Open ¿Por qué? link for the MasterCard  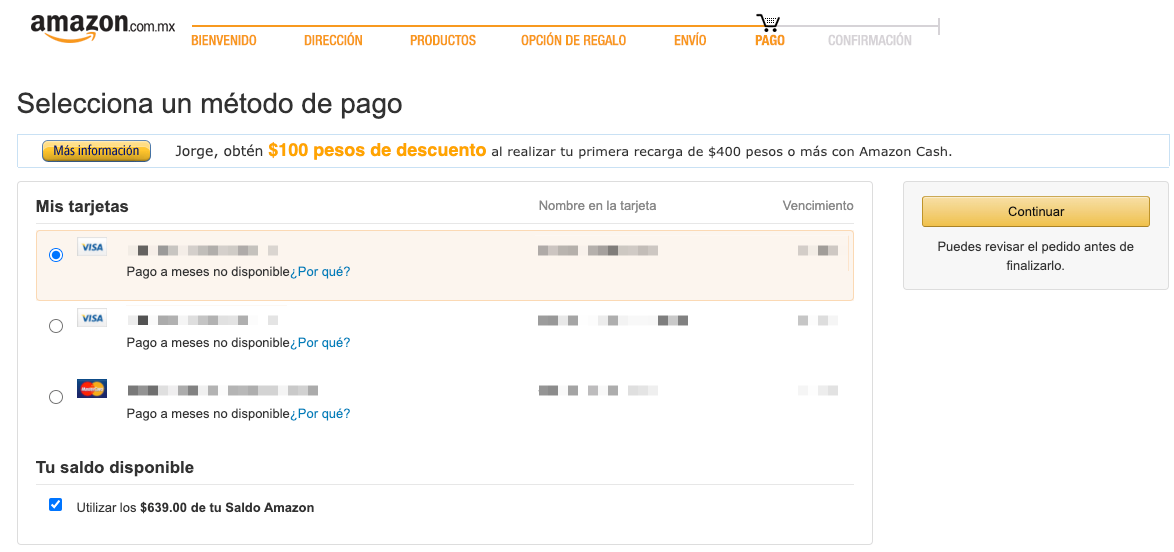click(x=320, y=413)
